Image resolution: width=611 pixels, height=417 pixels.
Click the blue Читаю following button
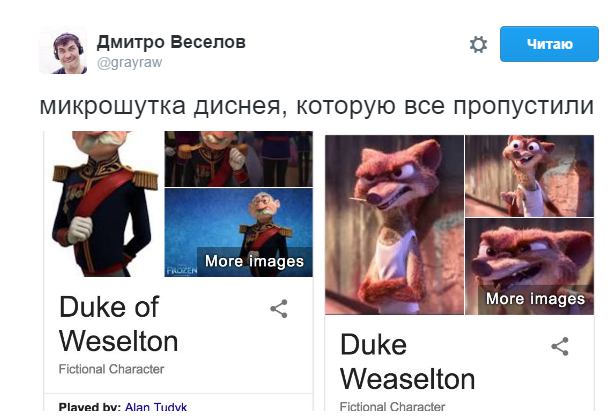(549, 44)
